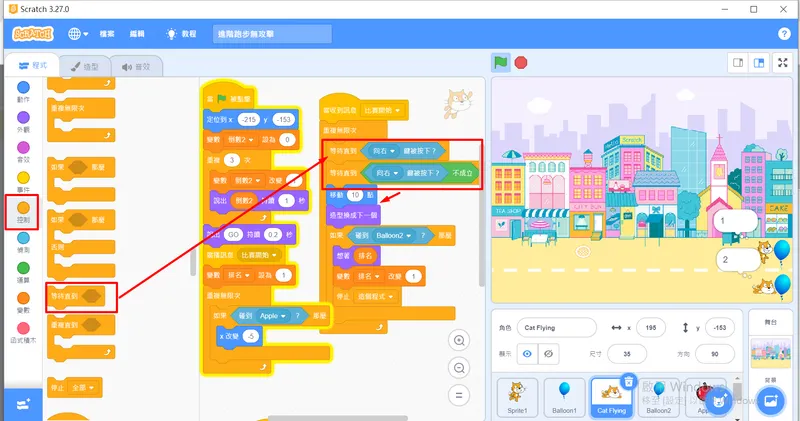Click the choose a sprite cat button
Screen dimensions: 800x421
pyautogui.click(x=719, y=401)
